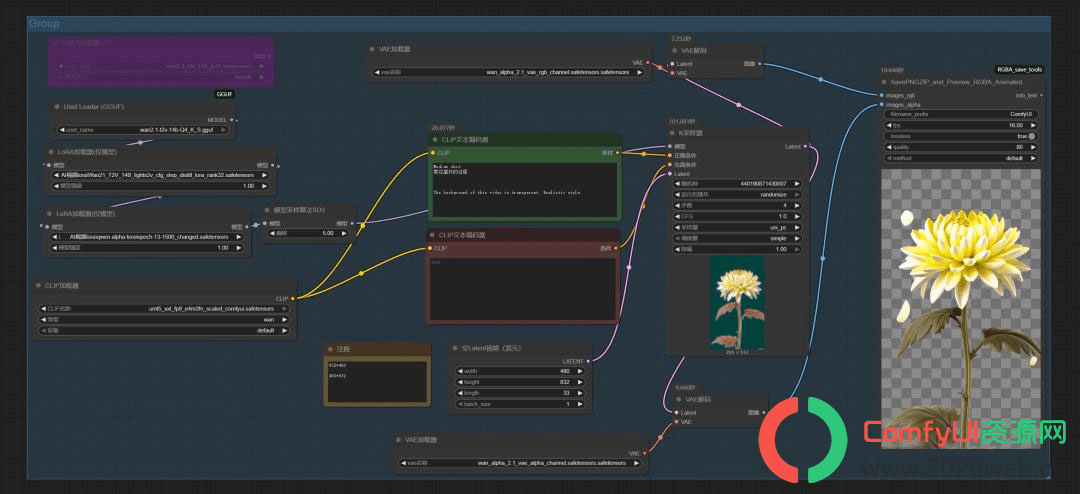Click the CFG 1.0 value slider

[x=737, y=216]
